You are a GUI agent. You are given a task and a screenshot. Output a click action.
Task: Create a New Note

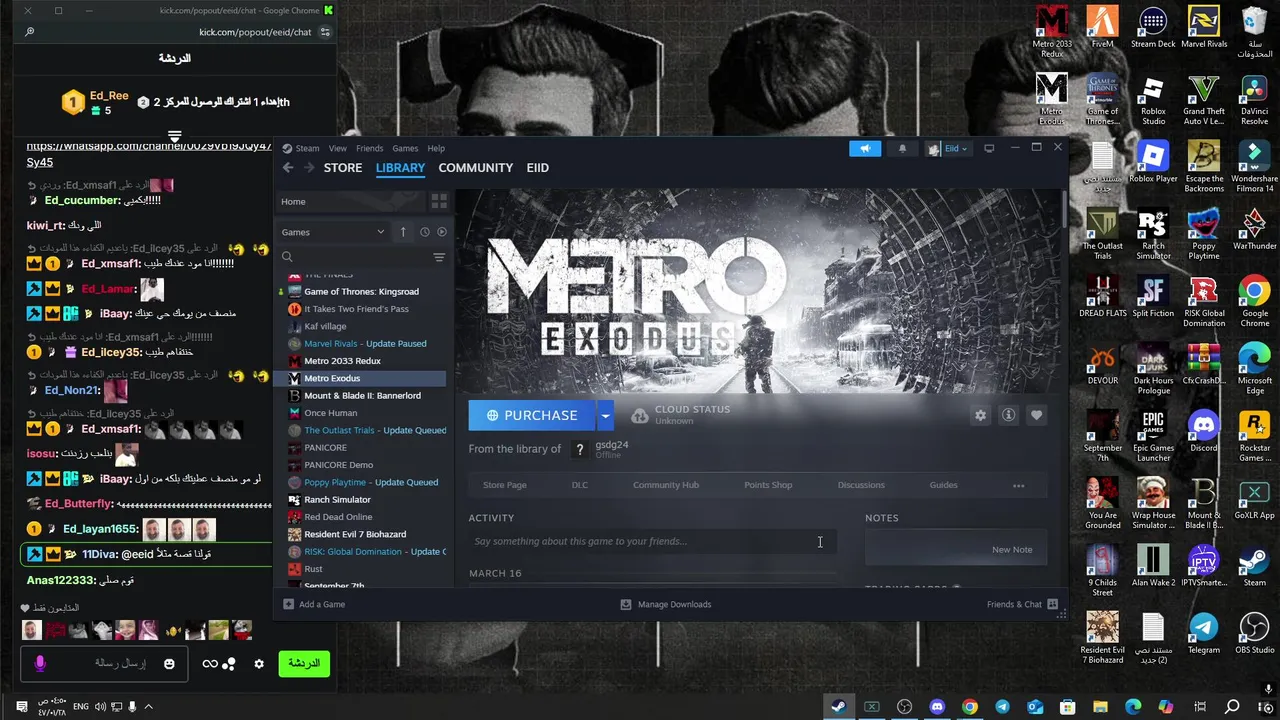(1012, 549)
